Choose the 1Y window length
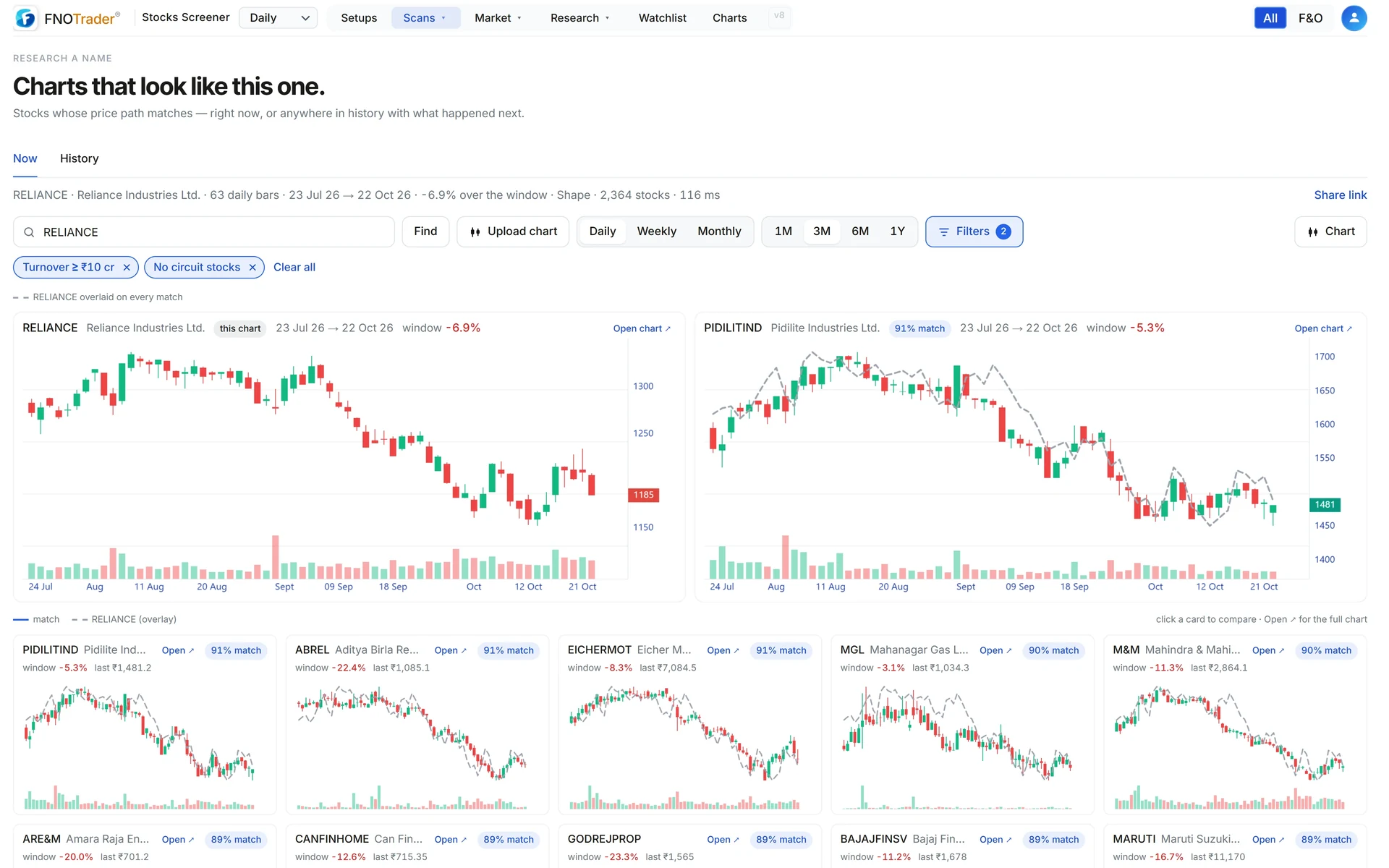The width and height of the screenshot is (1389, 868). point(897,231)
